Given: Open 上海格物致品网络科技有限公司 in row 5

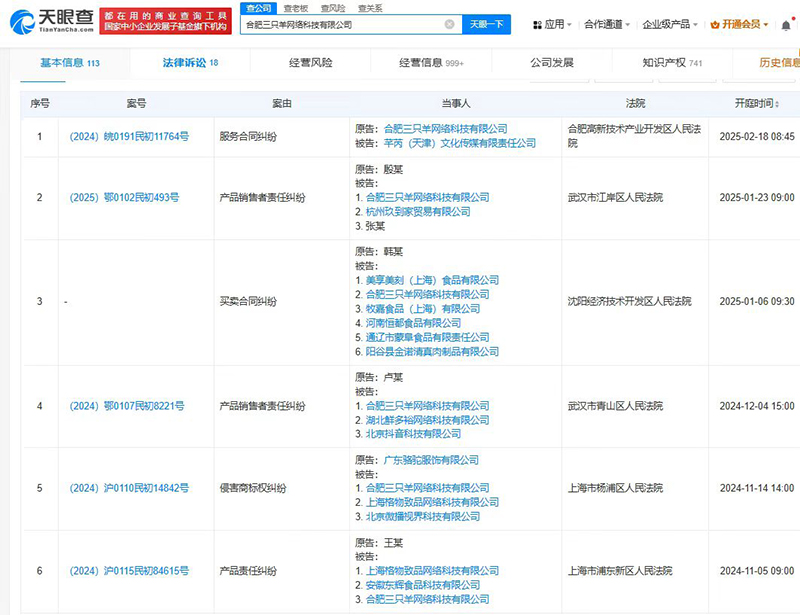Looking at the screenshot, I should click(x=432, y=502).
